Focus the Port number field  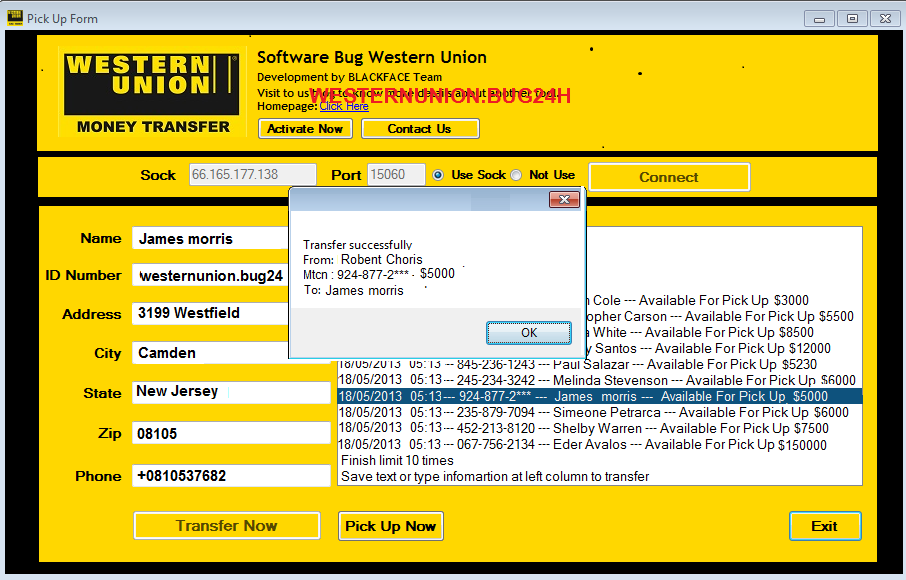[x=396, y=174]
